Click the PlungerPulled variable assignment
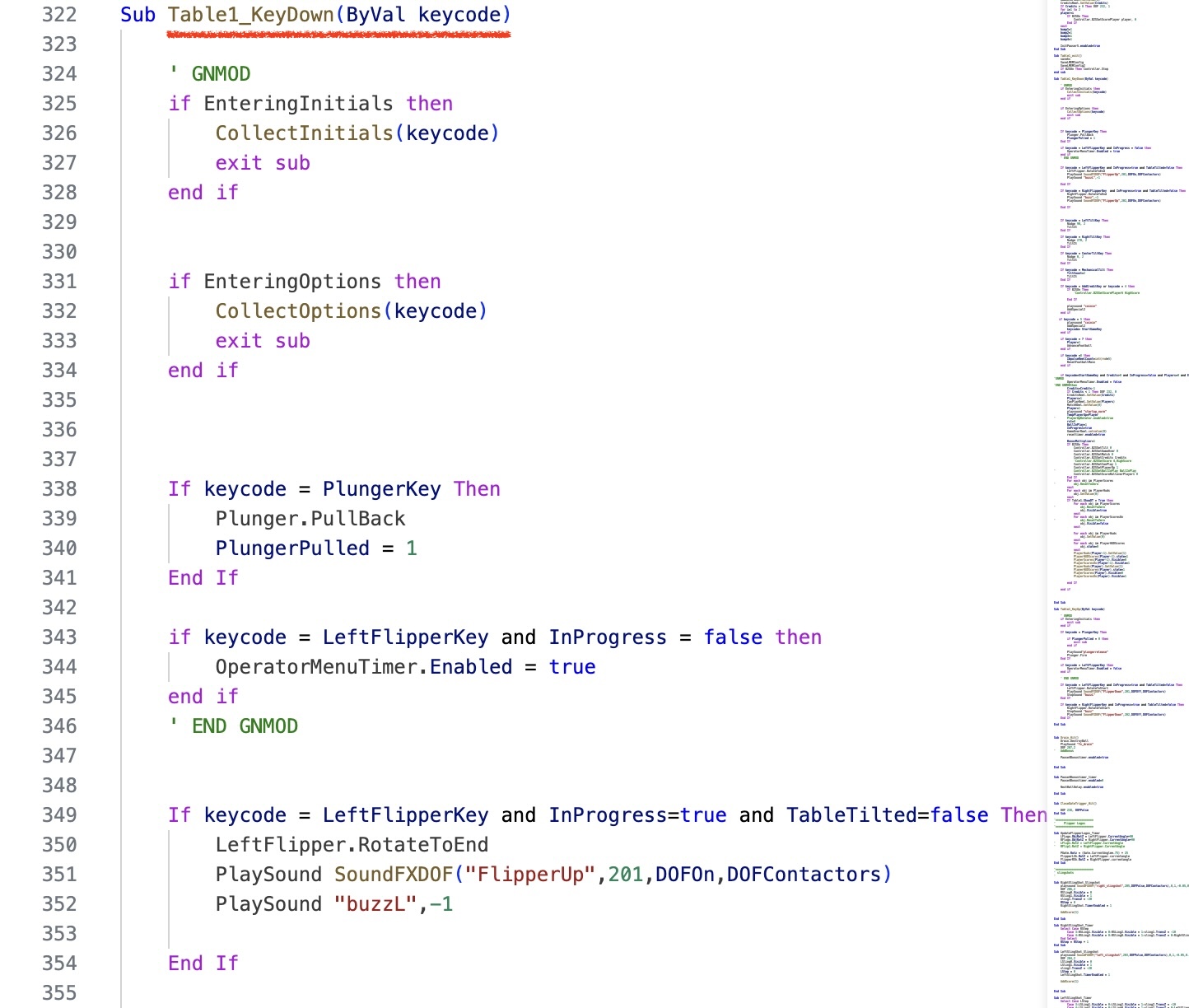This screenshot has height=1008, width=1189. [x=292, y=548]
